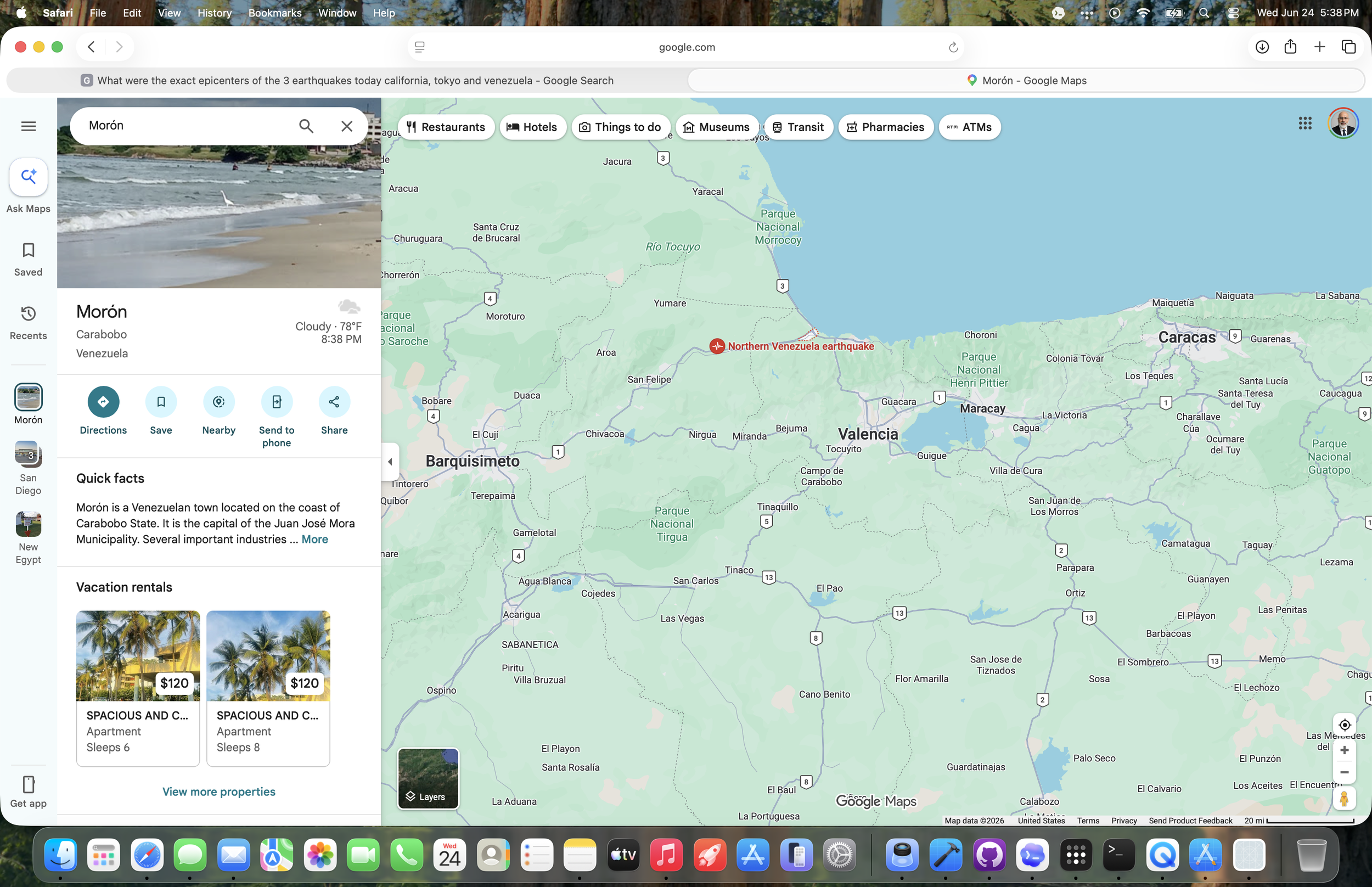
Task: Select the Morón - Google Maps tab
Action: pyautogui.click(x=1027, y=81)
